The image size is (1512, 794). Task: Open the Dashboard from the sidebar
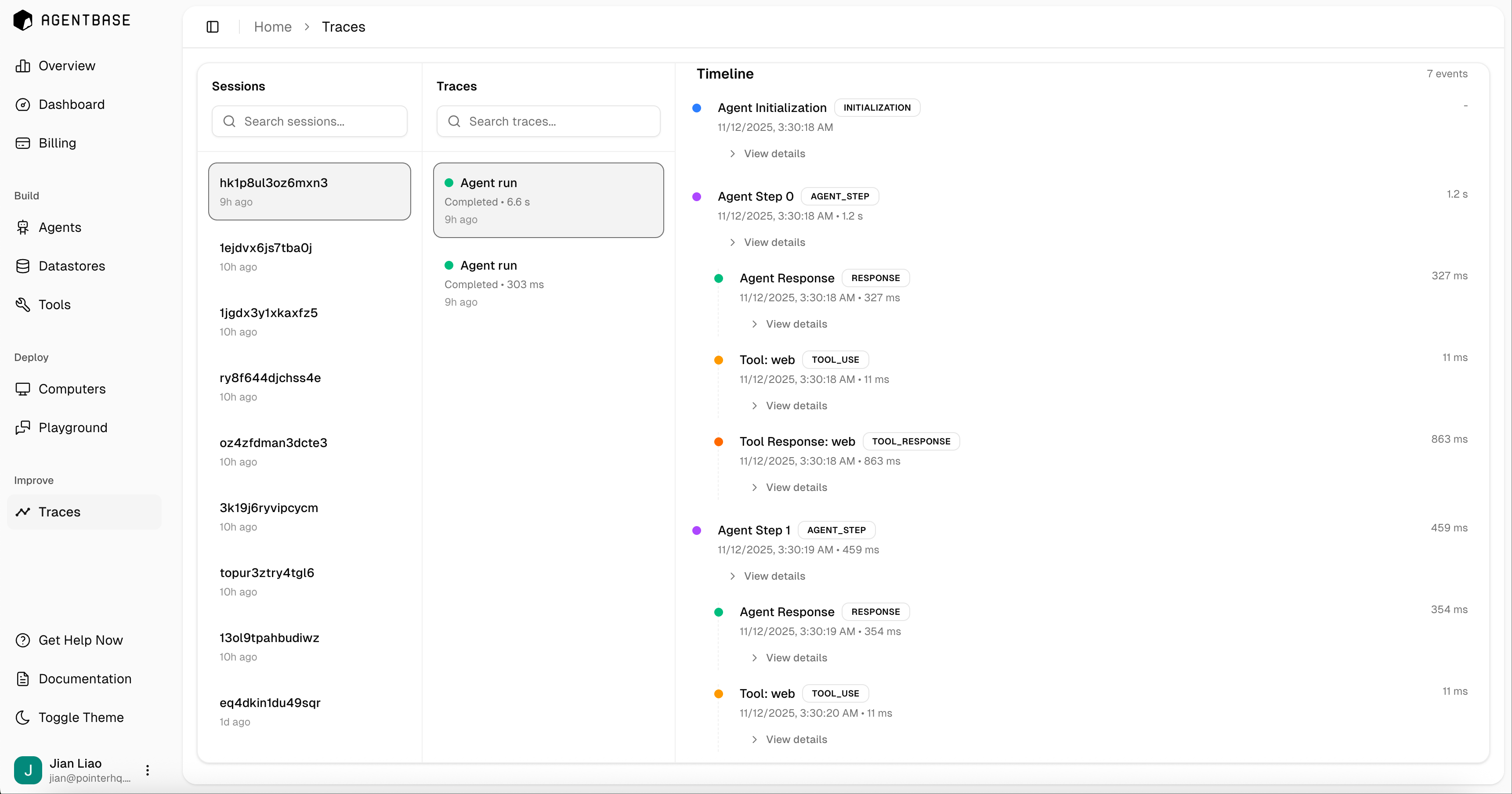pyautogui.click(x=71, y=104)
